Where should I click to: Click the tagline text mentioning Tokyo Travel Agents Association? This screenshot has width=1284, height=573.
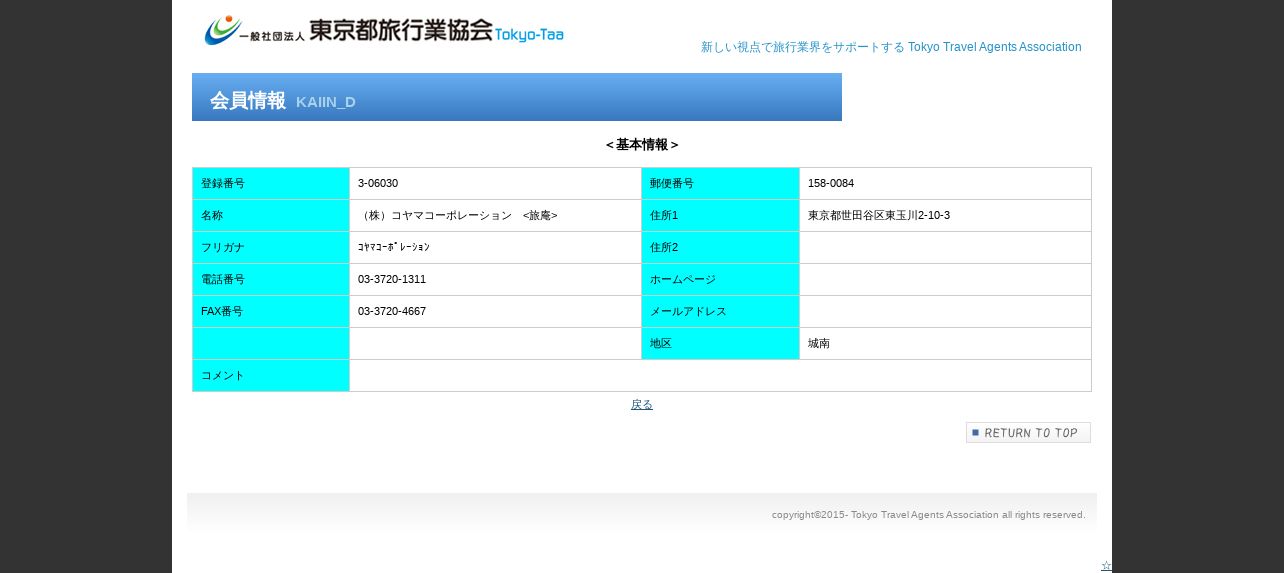point(891,47)
